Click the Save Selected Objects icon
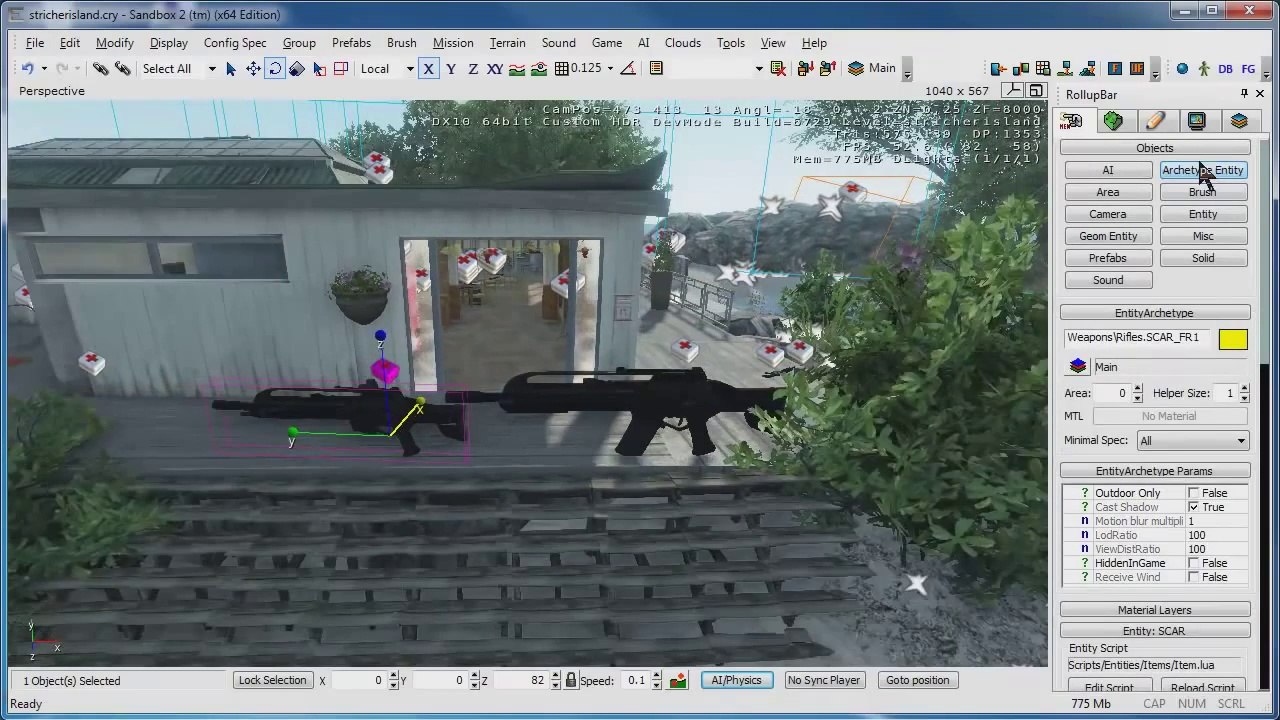This screenshot has width=1280, height=720. coord(806,69)
